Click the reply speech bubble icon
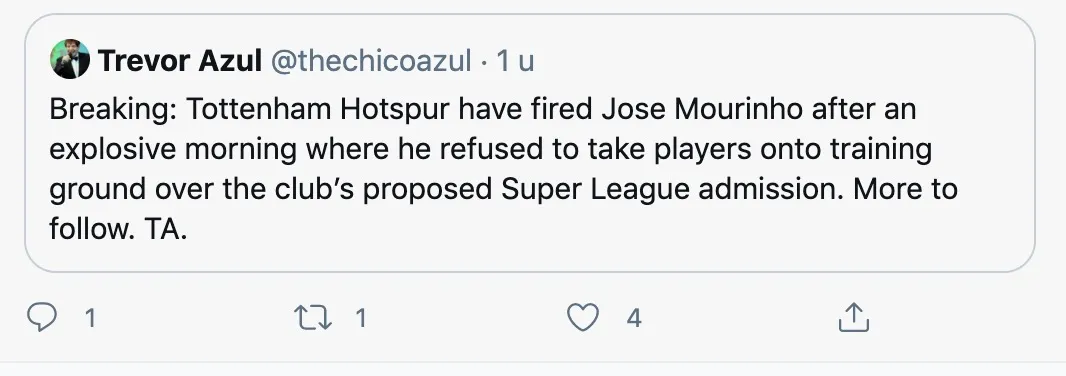Screen dimensions: 1066x376 pos(41,318)
